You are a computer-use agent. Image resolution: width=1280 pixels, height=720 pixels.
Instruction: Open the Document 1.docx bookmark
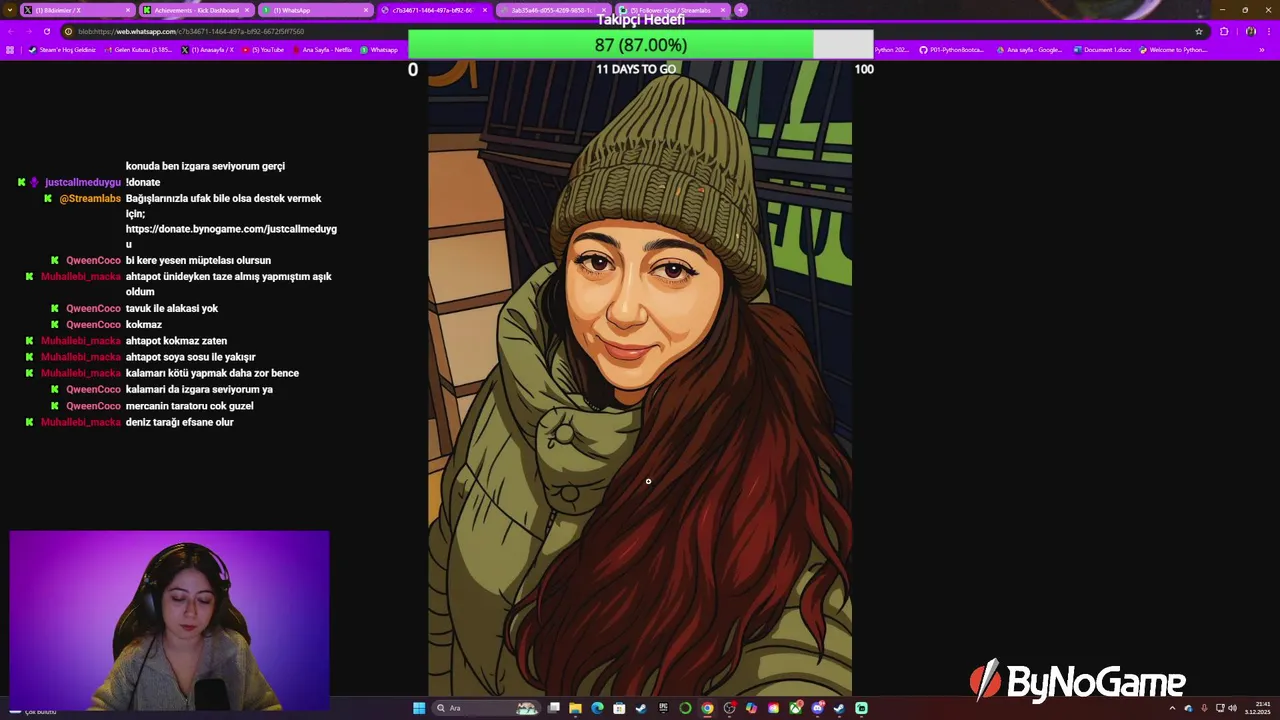(x=1103, y=50)
